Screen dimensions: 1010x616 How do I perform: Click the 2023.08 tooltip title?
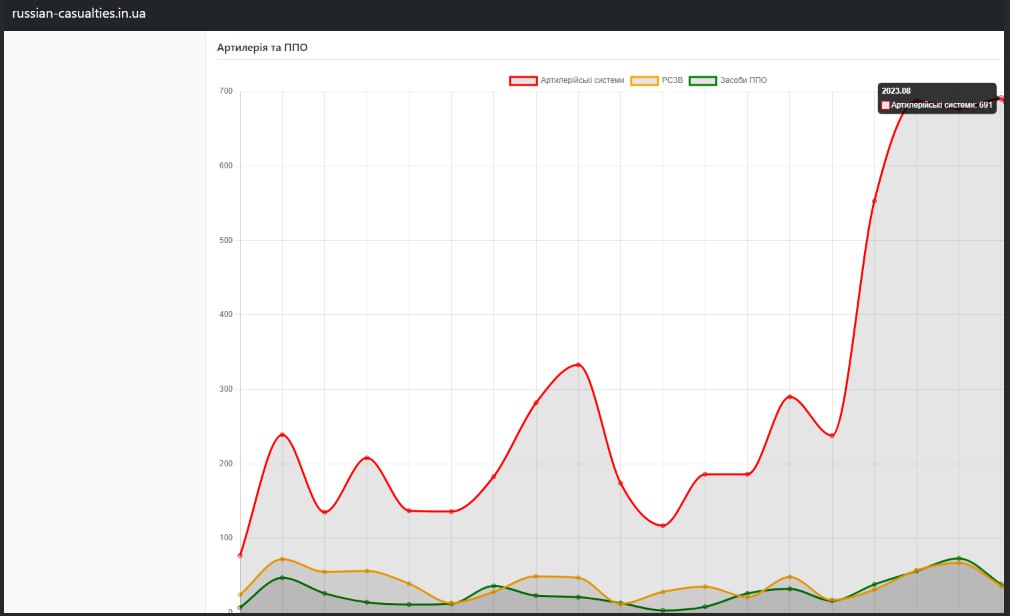point(896,91)
